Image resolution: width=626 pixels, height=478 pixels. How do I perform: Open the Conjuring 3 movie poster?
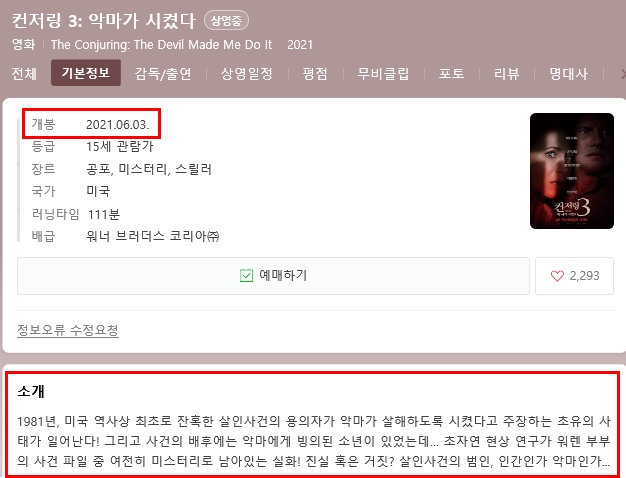pyautogui.click(x=572, y=171)
